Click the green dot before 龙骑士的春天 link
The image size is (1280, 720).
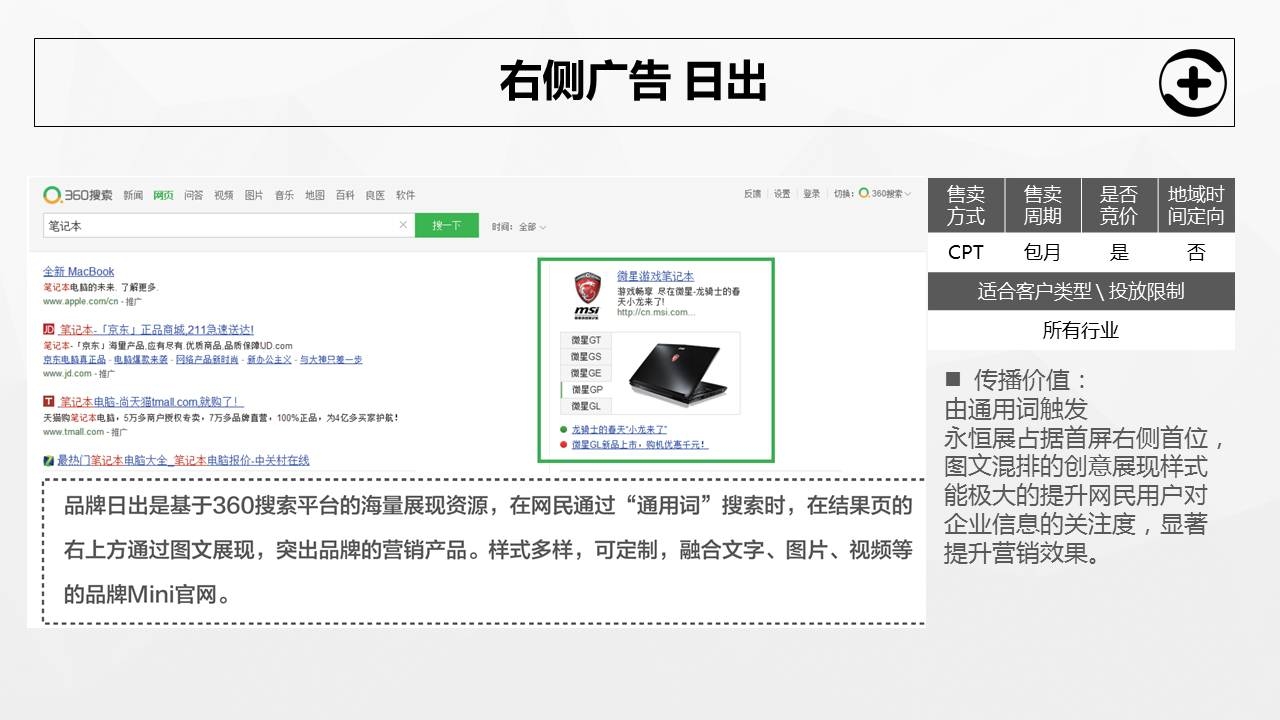(564, 429)
